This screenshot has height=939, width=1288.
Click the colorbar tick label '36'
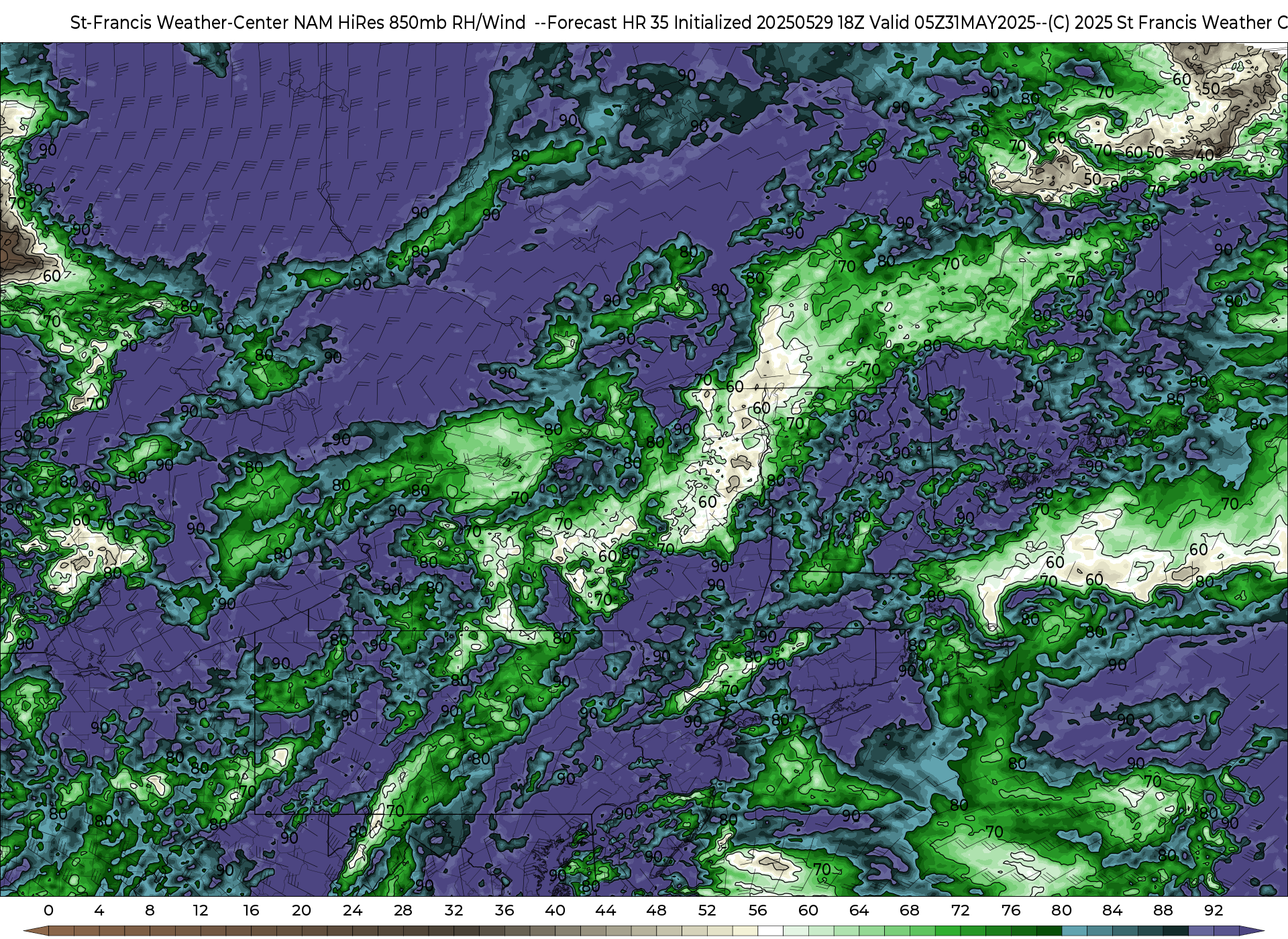coord(504,911)
